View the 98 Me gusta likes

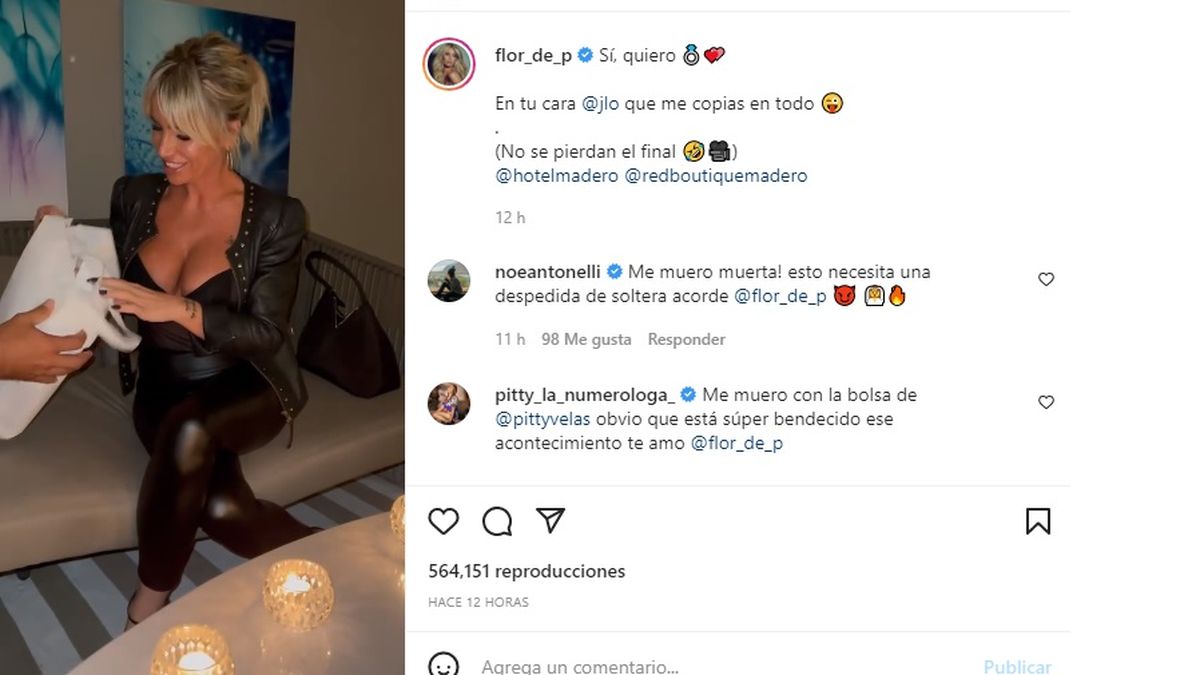click(586, 339)
